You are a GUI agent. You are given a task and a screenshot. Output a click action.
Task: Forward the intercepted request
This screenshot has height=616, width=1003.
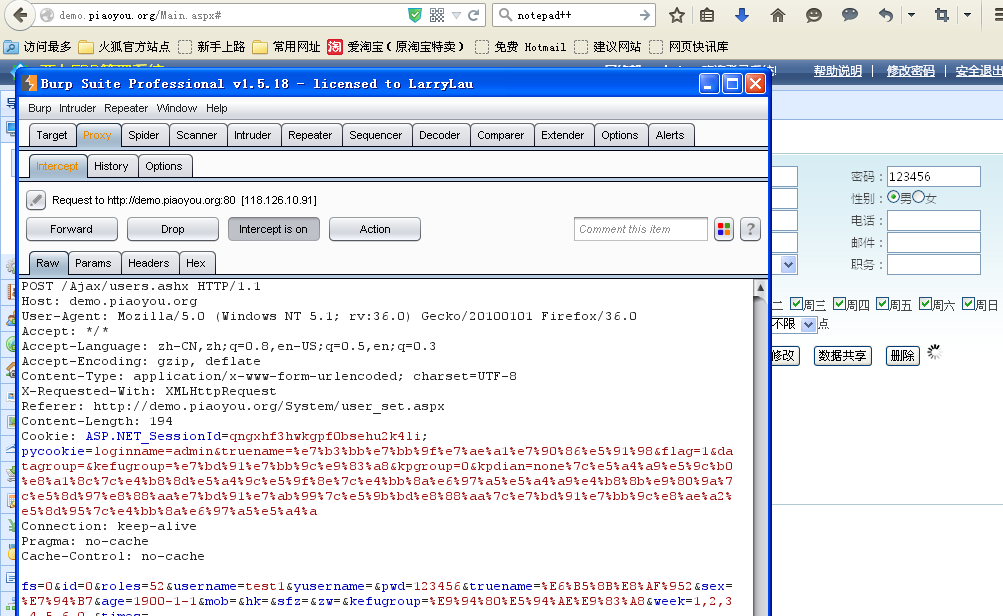72,229
